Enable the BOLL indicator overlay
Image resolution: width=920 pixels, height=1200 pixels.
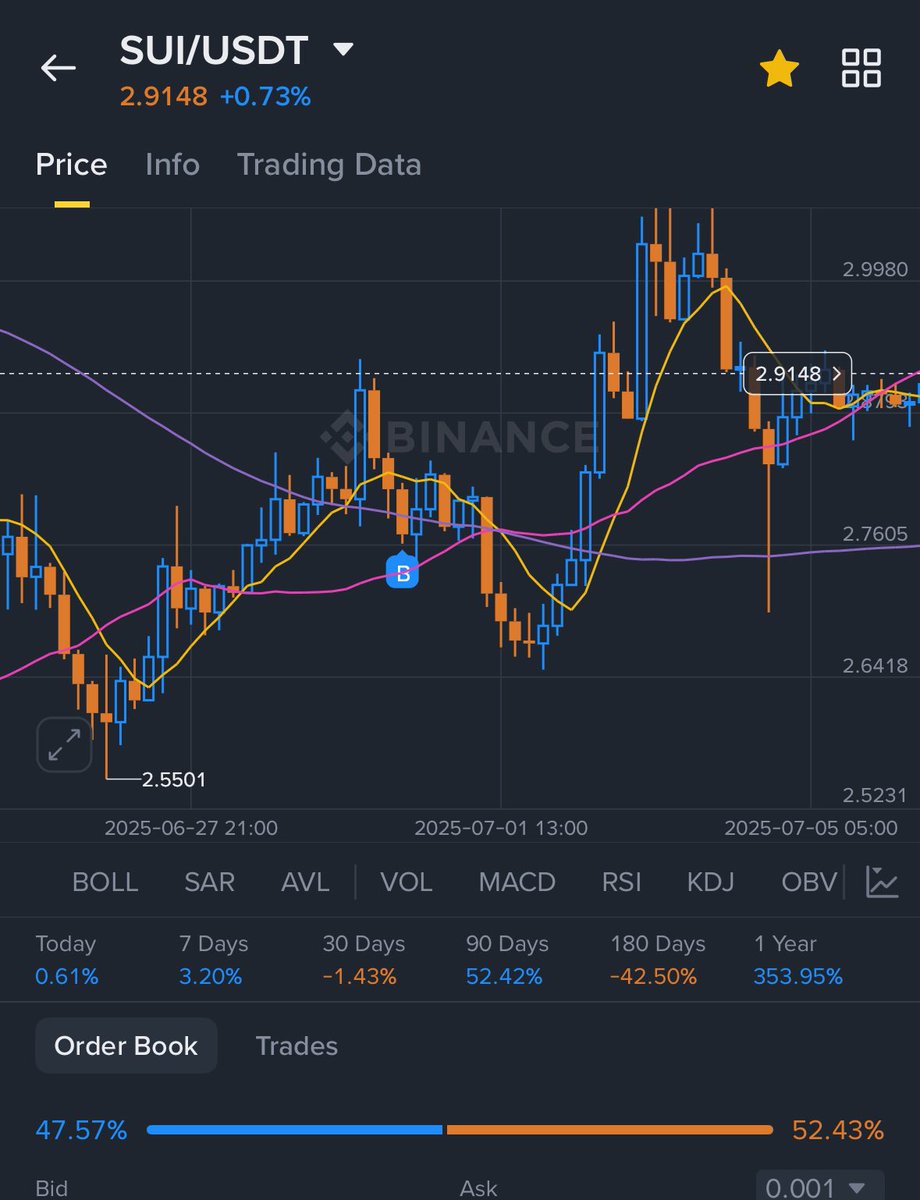(x=104, y=882)
